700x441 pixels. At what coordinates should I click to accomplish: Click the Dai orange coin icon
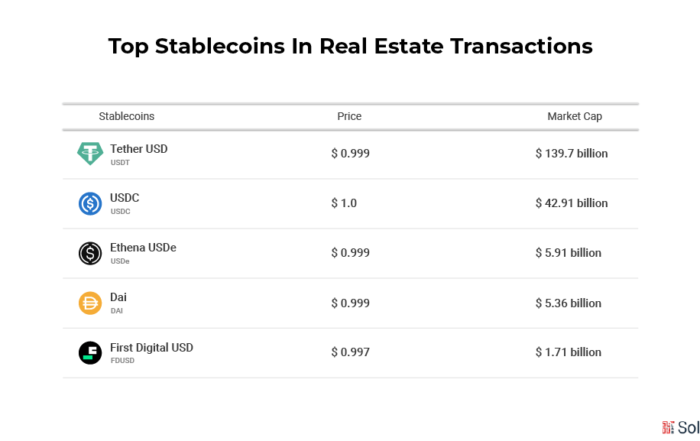tap(90, 303)
